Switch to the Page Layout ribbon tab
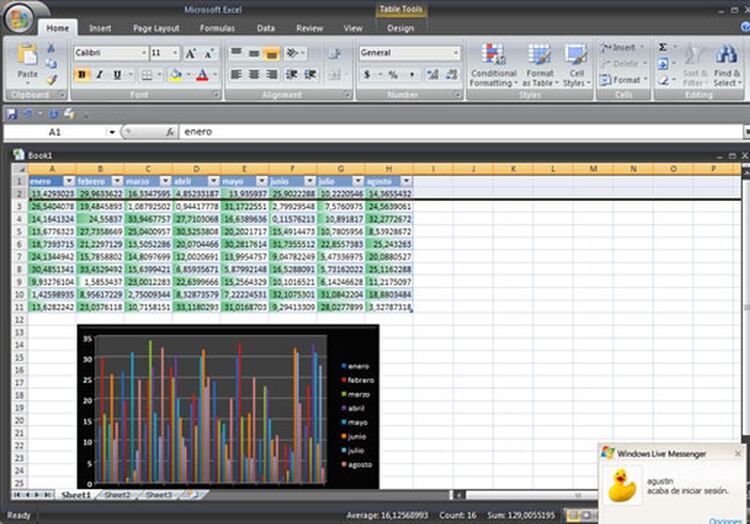750x524 pixels. (x=156, y=29)
